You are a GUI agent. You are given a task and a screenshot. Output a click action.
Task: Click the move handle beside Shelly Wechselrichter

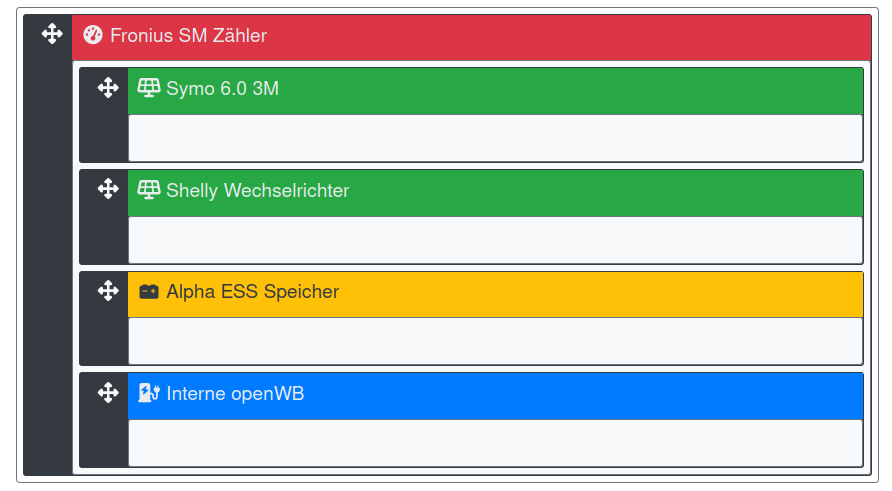[x=108, y=189]
